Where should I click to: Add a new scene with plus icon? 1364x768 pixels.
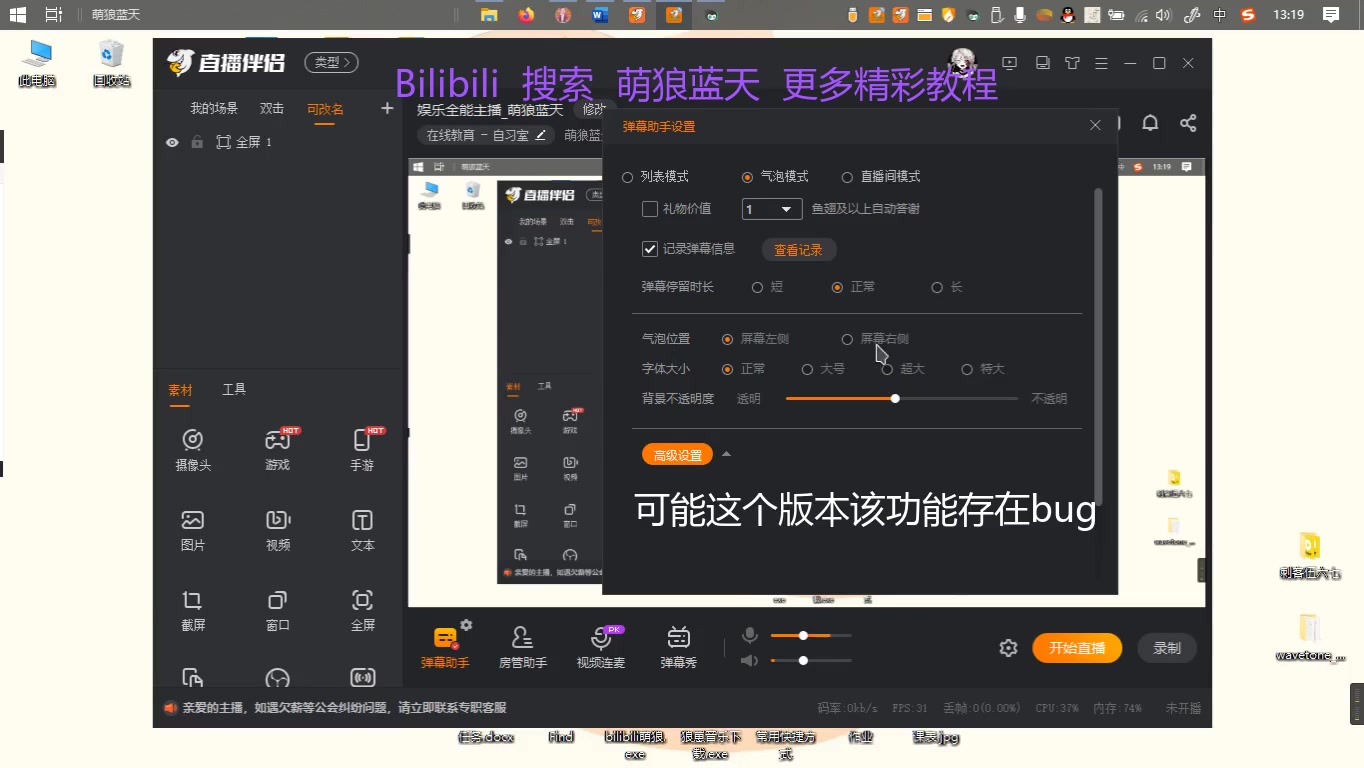[387, 108]
